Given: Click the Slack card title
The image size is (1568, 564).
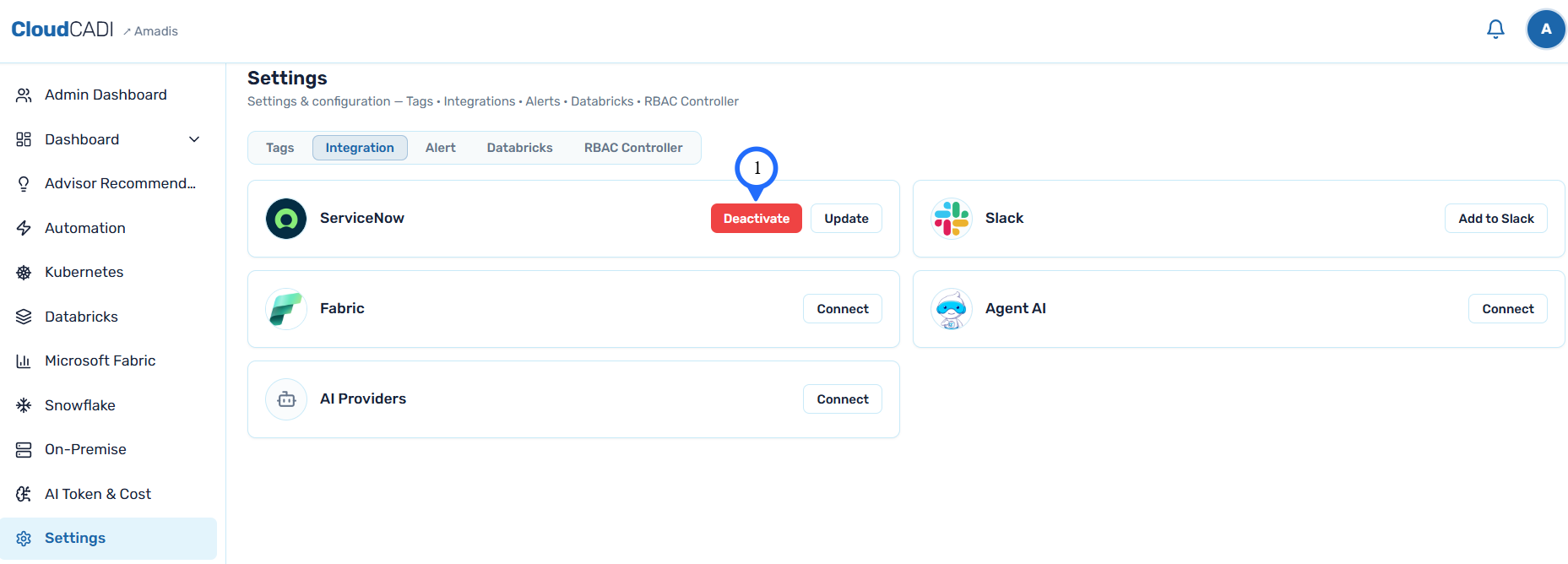Looking at the screenshot, I should click(1005, 218).
